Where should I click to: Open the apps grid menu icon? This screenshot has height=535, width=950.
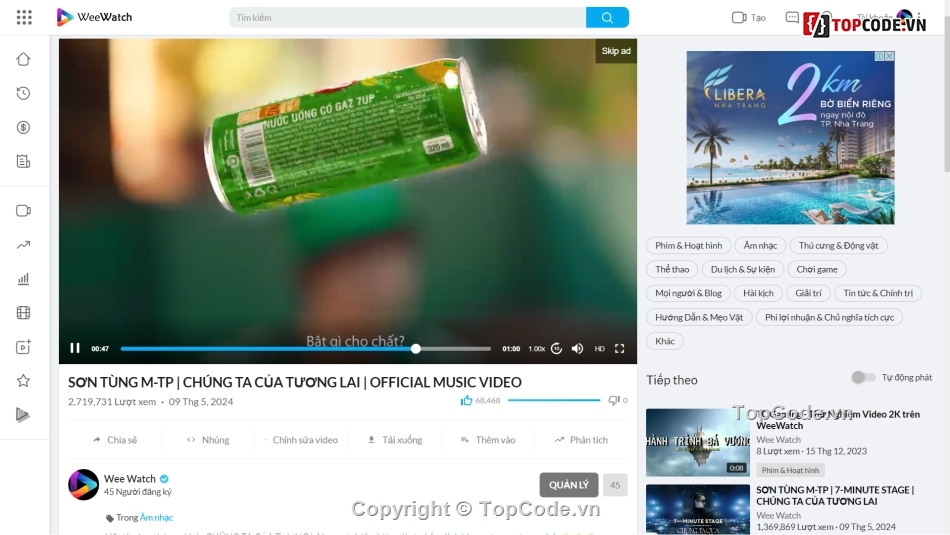point(24,17)
